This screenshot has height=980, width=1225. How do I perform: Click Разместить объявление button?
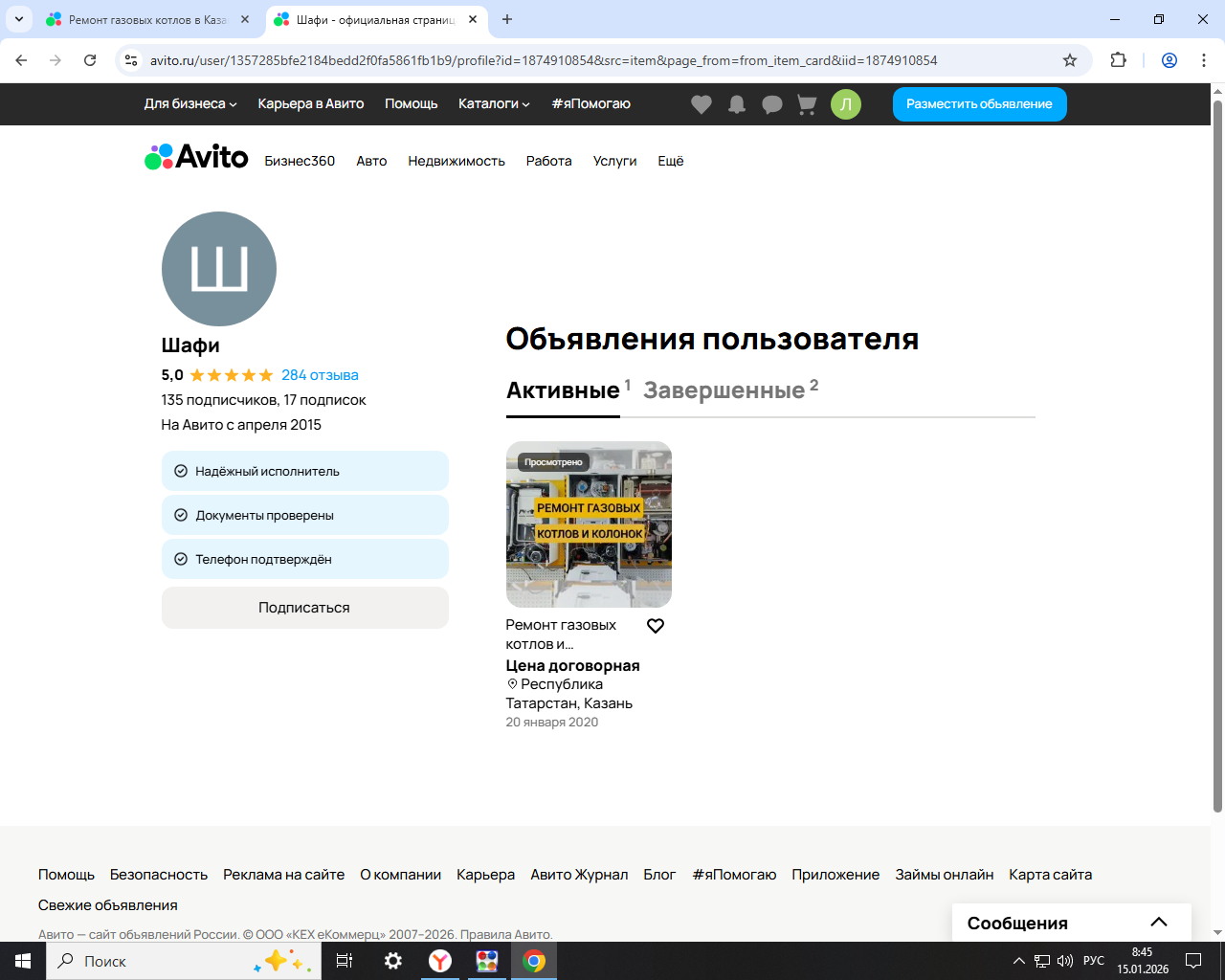979,104
